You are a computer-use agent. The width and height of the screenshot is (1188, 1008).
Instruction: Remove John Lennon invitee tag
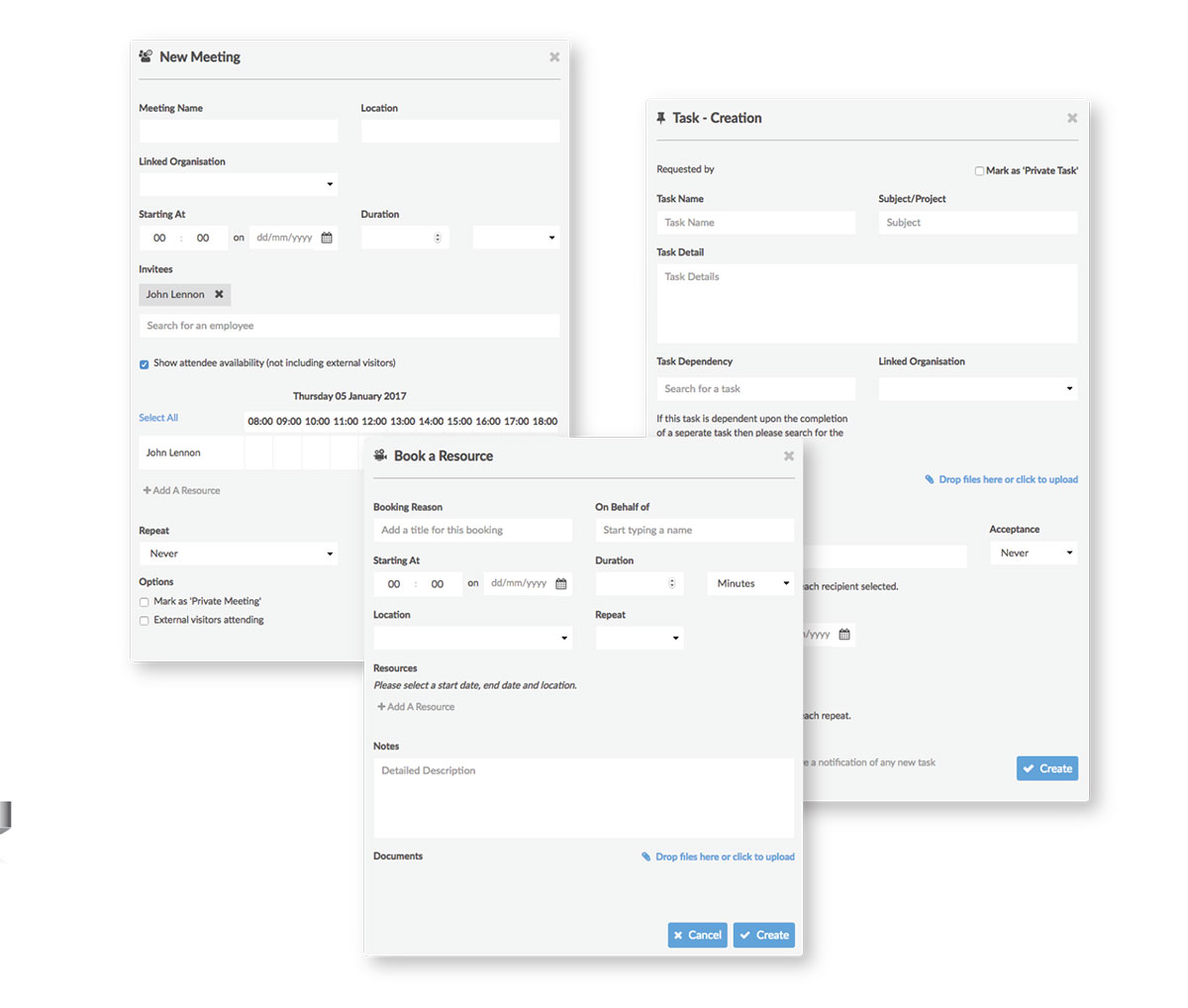point(219,294)
